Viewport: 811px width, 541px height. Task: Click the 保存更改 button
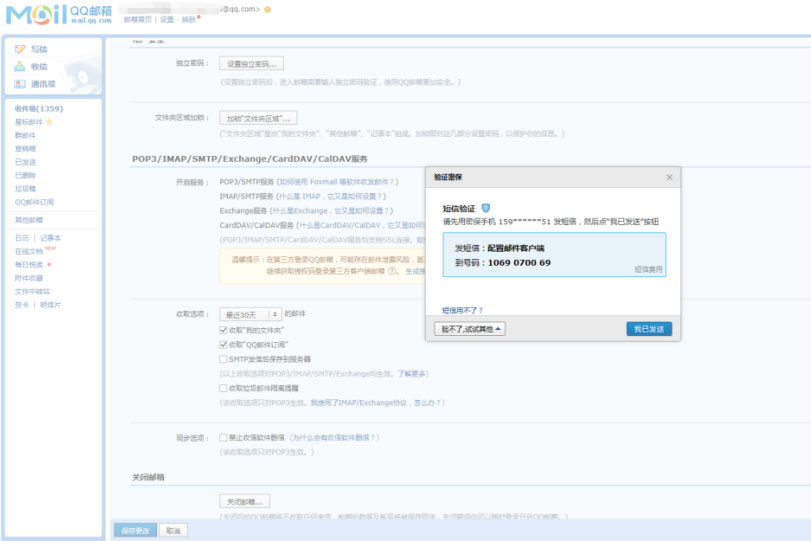pos(134,530)
